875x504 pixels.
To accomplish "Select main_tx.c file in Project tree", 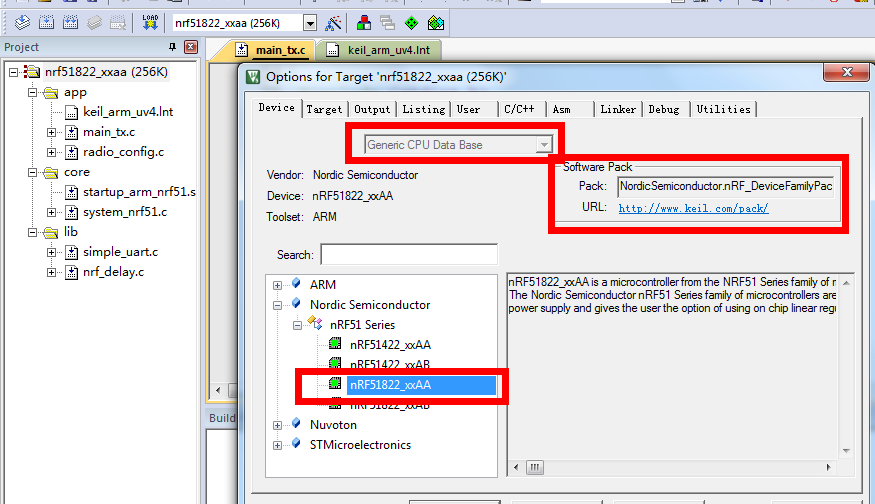I will [109, 132].
